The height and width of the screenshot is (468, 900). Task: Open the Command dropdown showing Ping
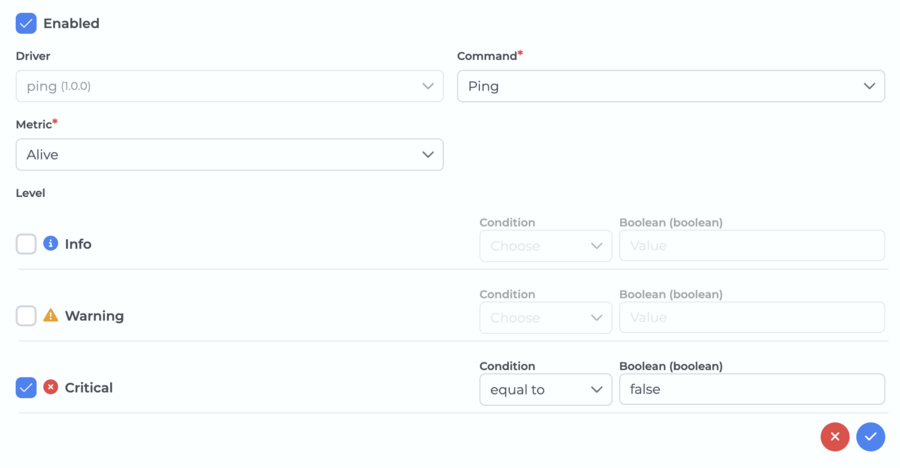pyautogui.click(x=671, y=86)
